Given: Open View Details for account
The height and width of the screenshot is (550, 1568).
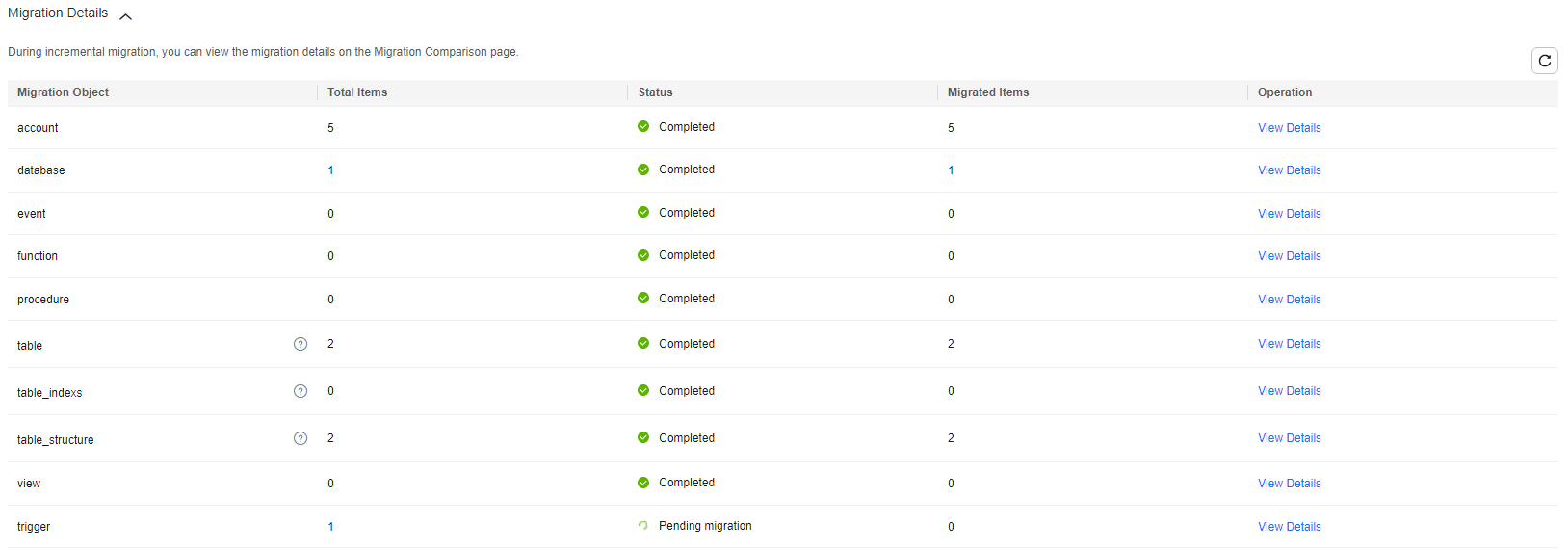Looking at the screenshot, I should click(x=1289, y=128).
